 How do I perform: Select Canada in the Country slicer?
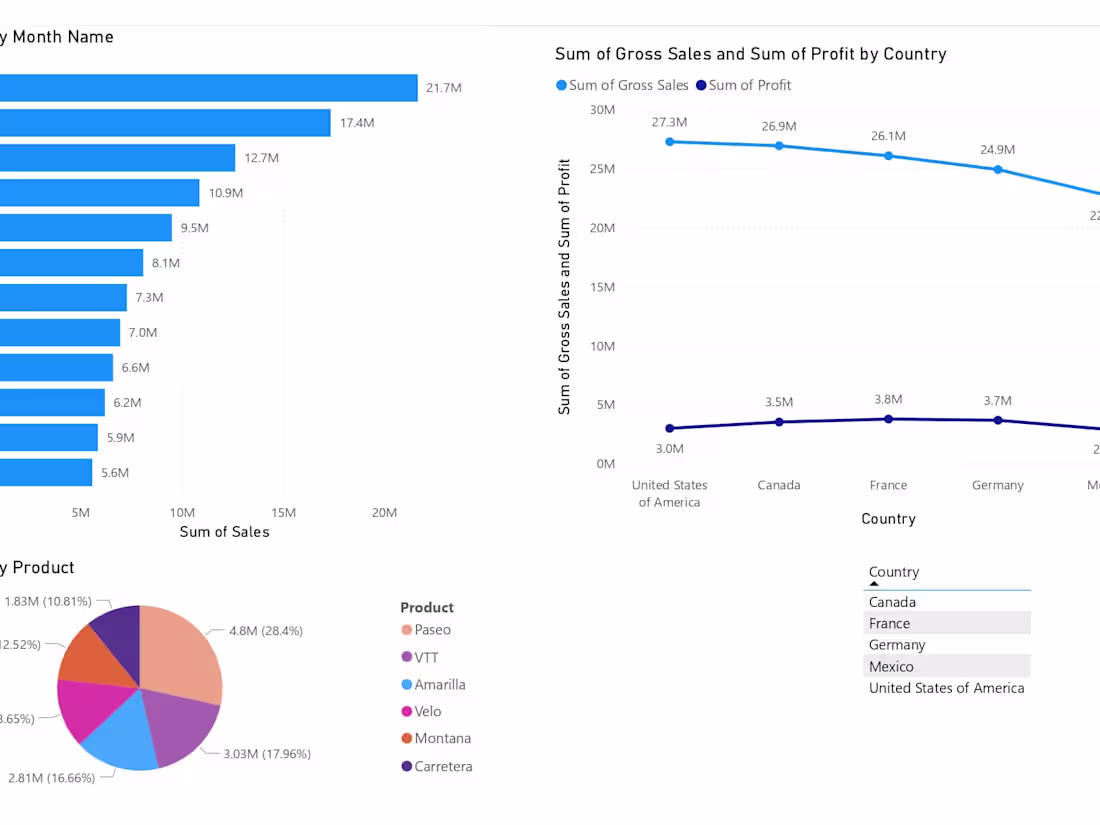click(947, 602)
